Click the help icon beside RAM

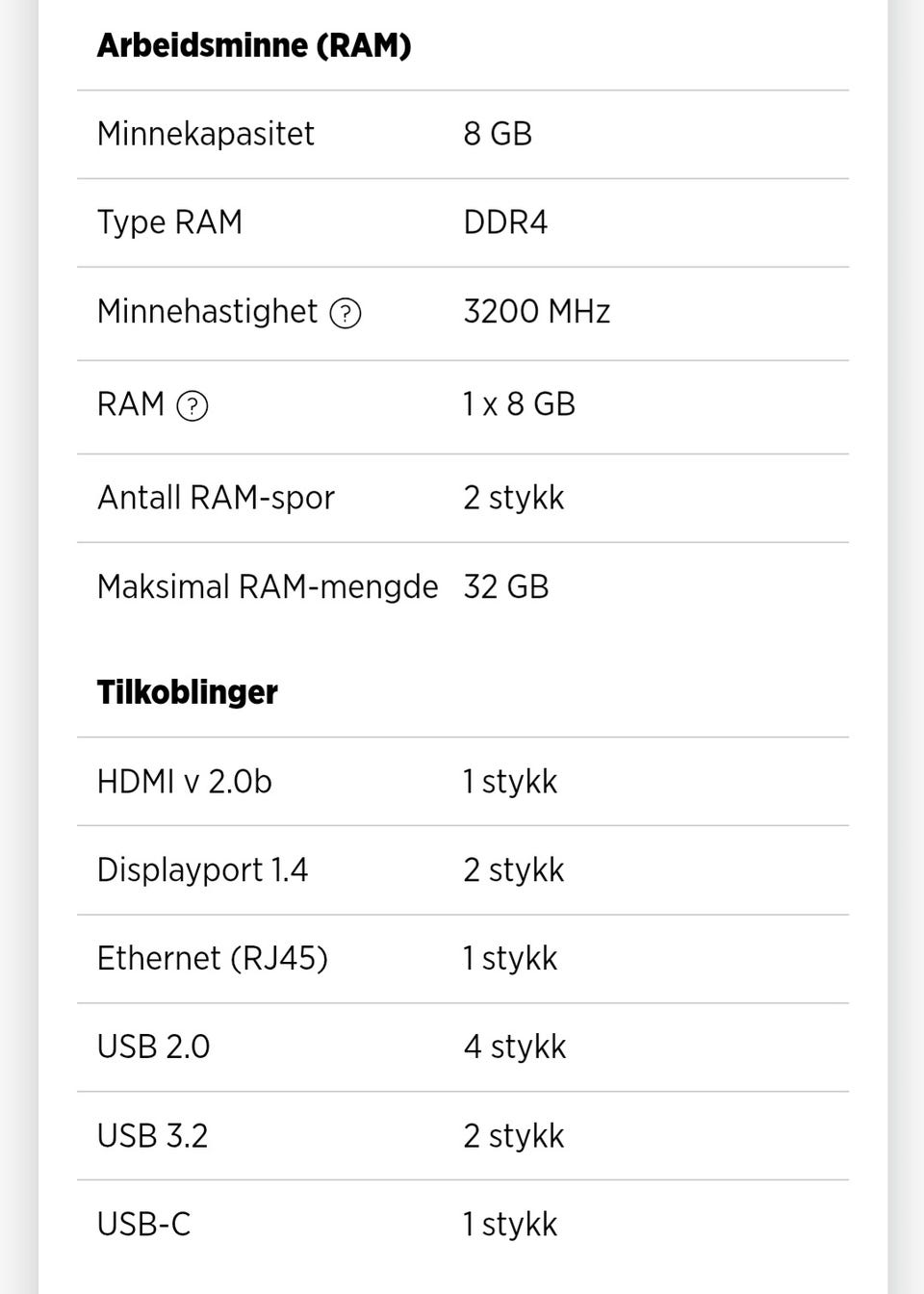(192, 405)
